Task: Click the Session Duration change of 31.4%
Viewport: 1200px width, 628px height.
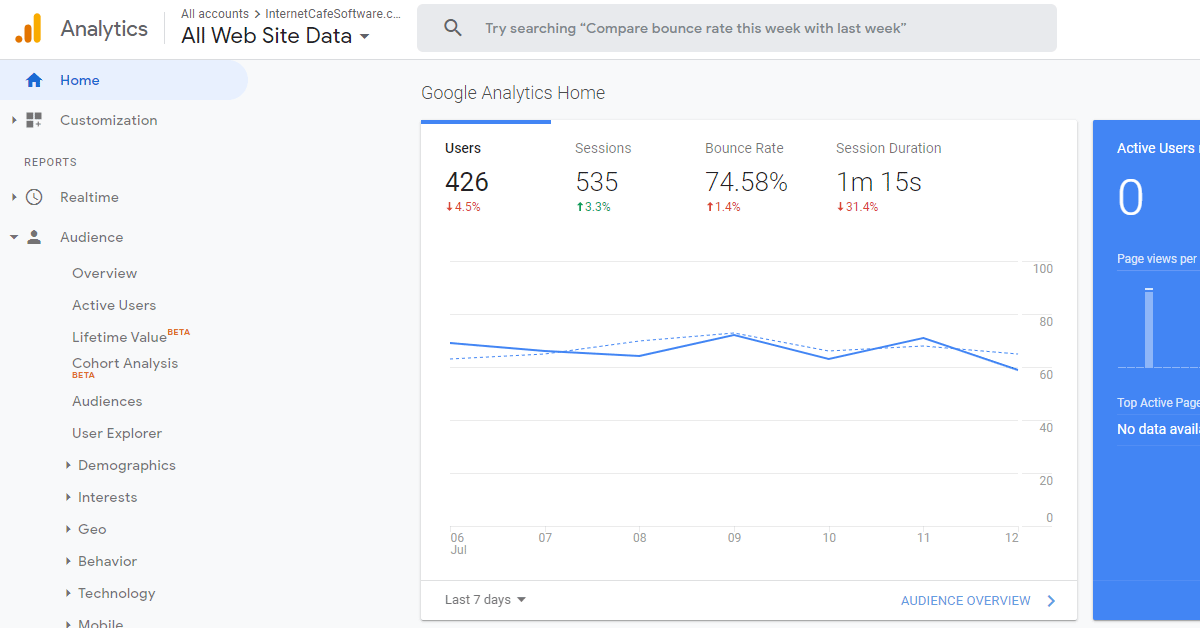Action: tap(857, 207)
